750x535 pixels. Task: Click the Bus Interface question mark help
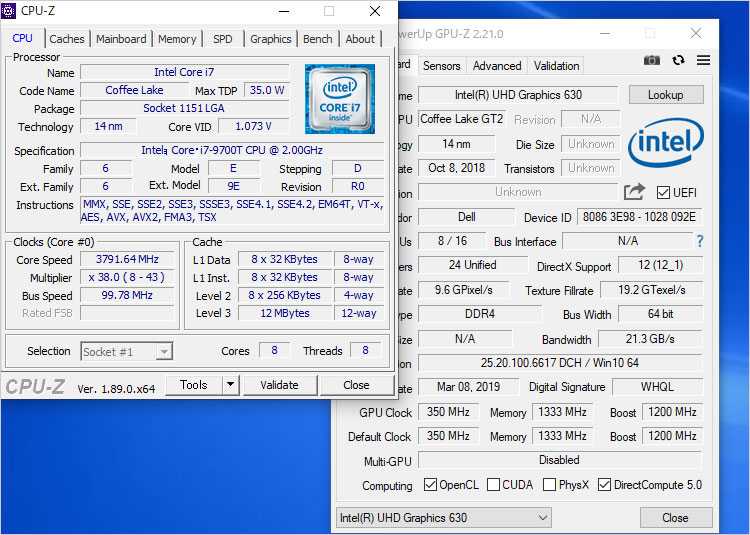700,241
